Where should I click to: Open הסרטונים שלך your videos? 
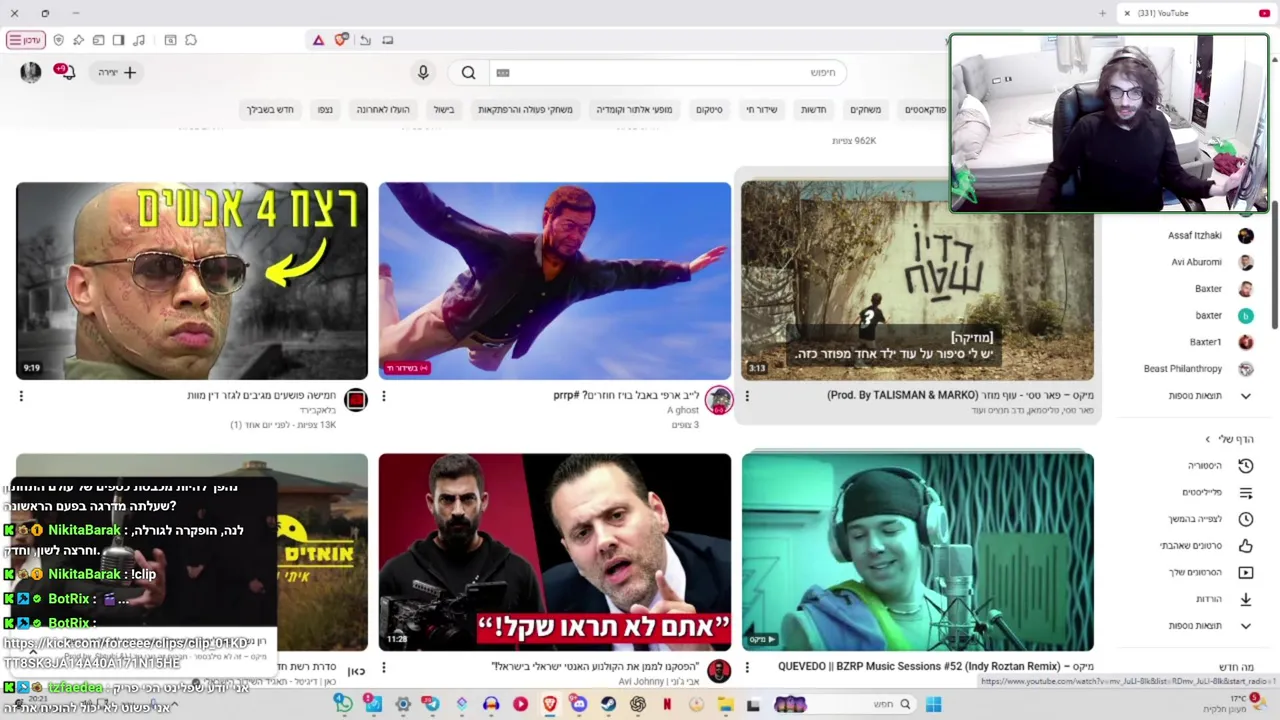point(1210,572)
